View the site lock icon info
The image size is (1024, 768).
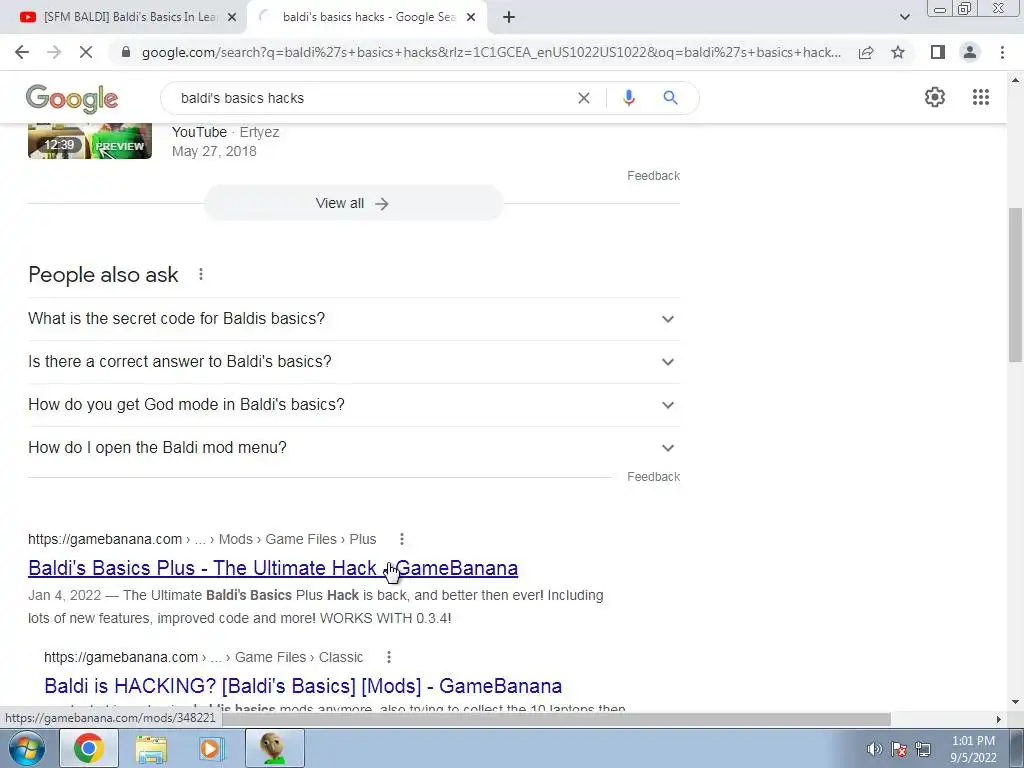pos(126,52)
